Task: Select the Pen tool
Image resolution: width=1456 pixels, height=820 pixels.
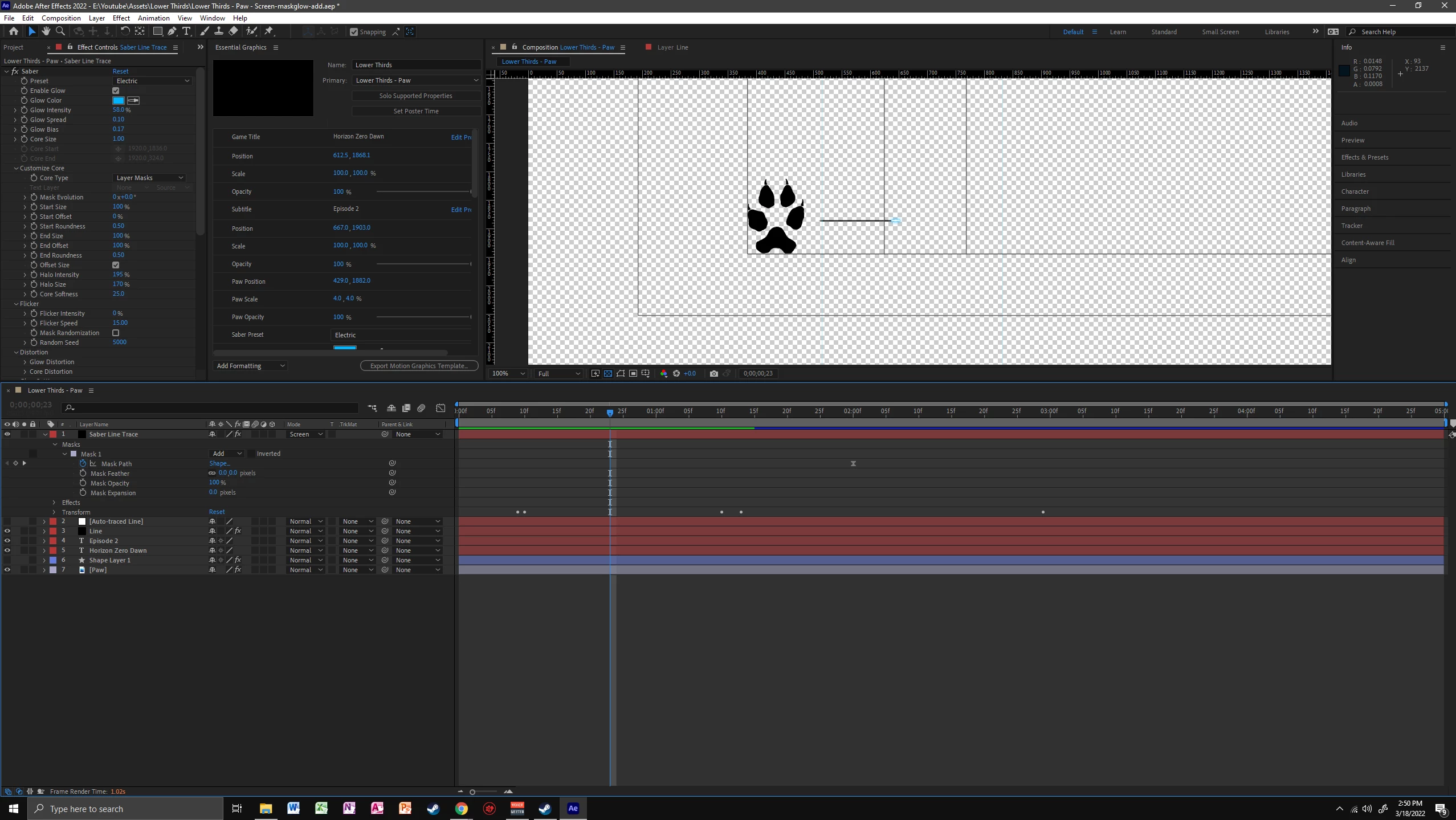Action: coord(172,31)
